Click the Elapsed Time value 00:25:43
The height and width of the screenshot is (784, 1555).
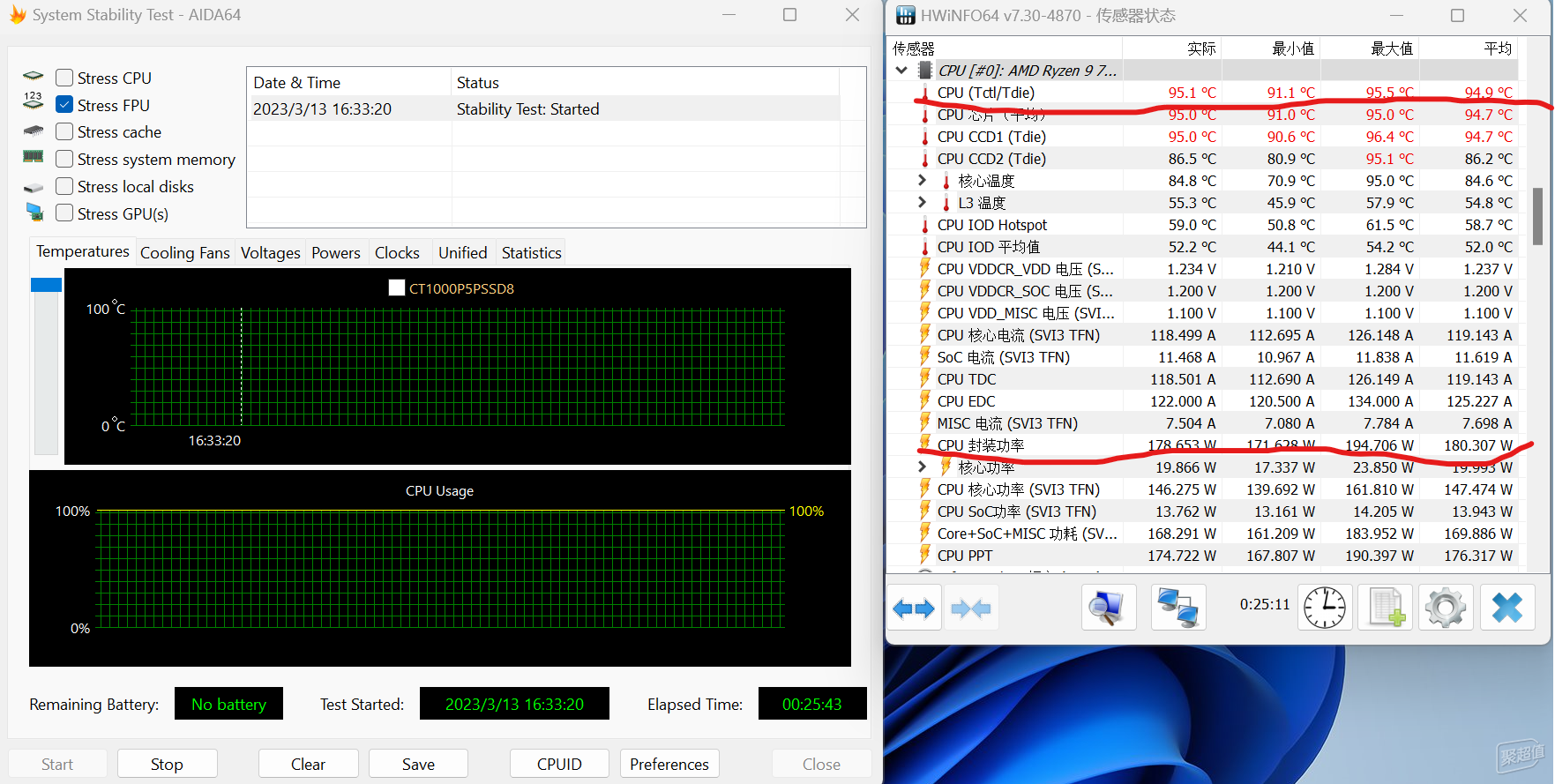[x=811, y=704]
